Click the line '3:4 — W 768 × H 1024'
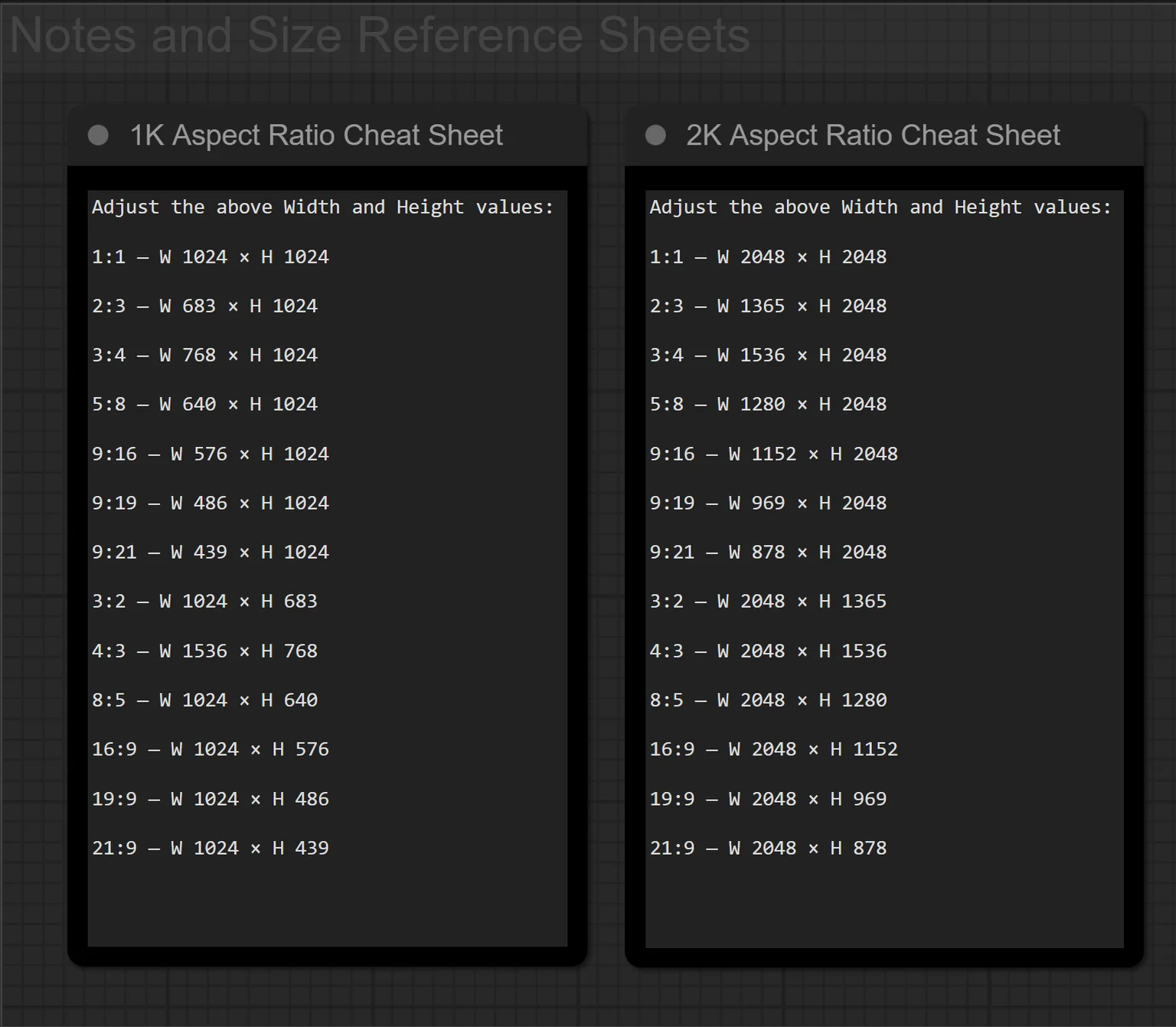 (204, 355)
